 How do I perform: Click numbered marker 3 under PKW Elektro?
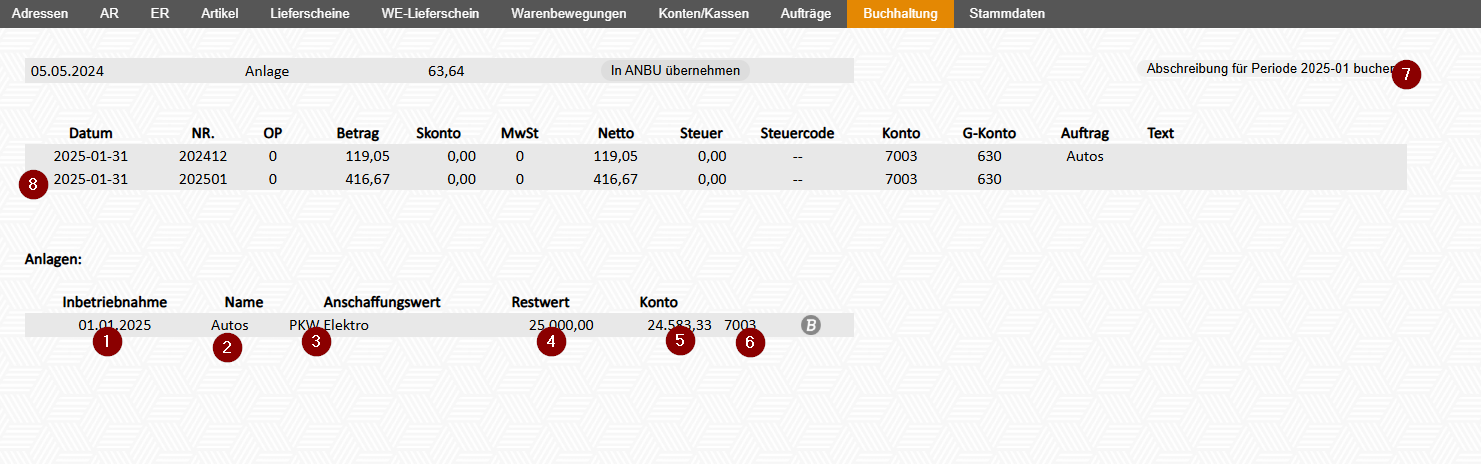coord(316,342)
